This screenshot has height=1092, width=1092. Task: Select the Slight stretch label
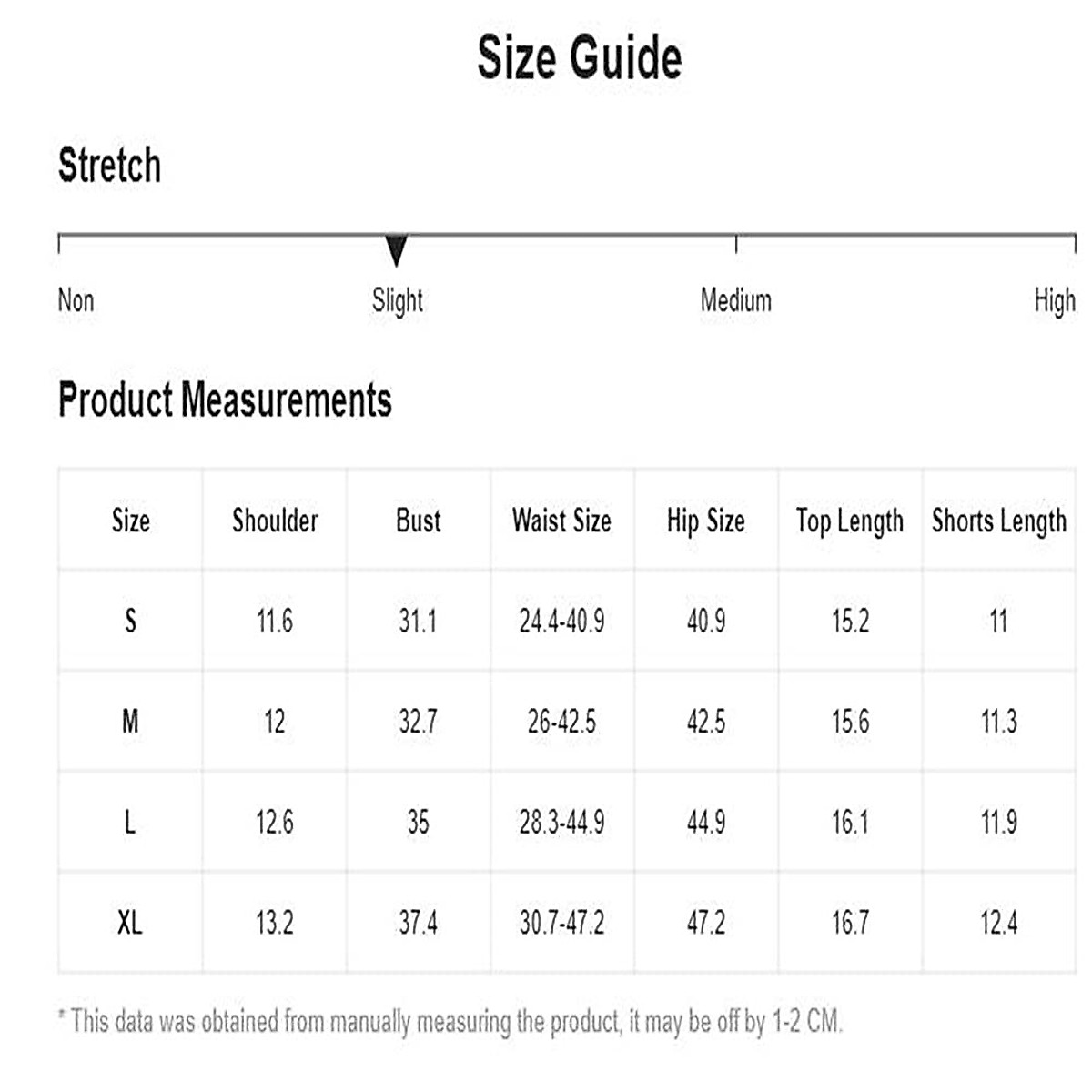click(398, 300)
